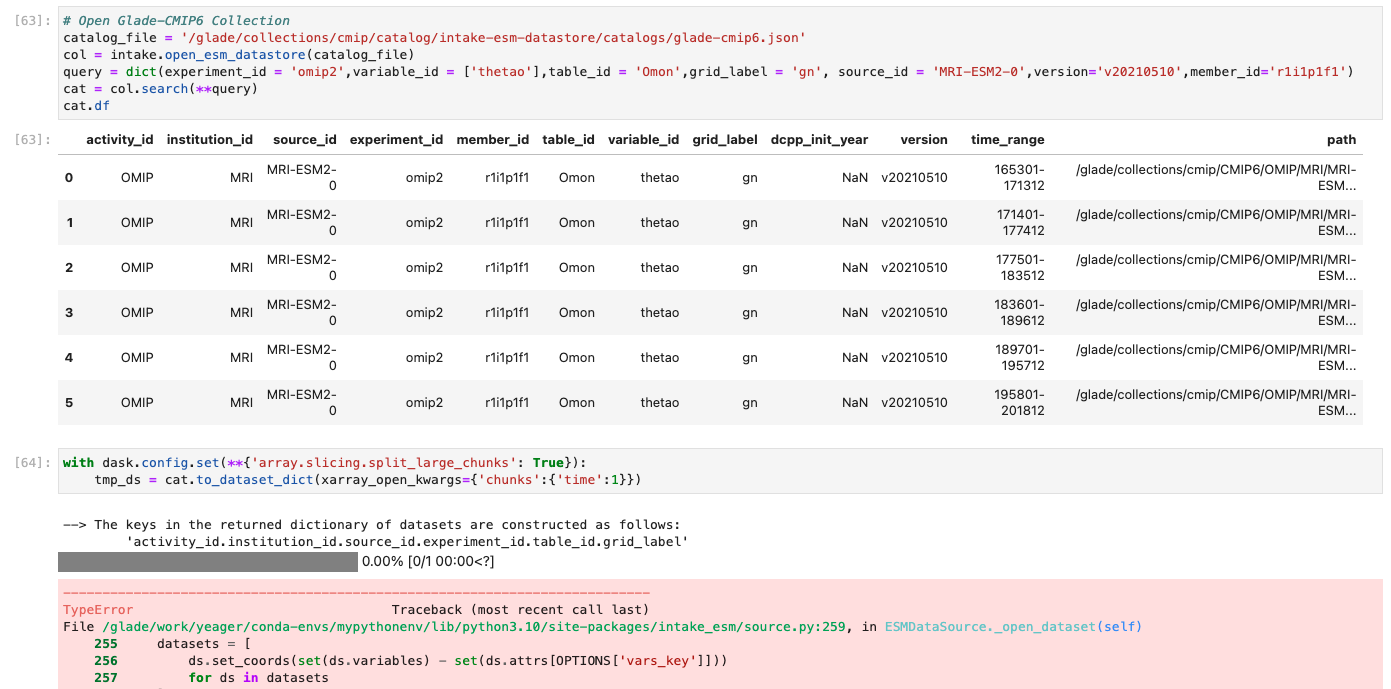The width and height of the screenshot is (1391, 689).
Task: Click the time_range column header
Action: point(1008,140)
